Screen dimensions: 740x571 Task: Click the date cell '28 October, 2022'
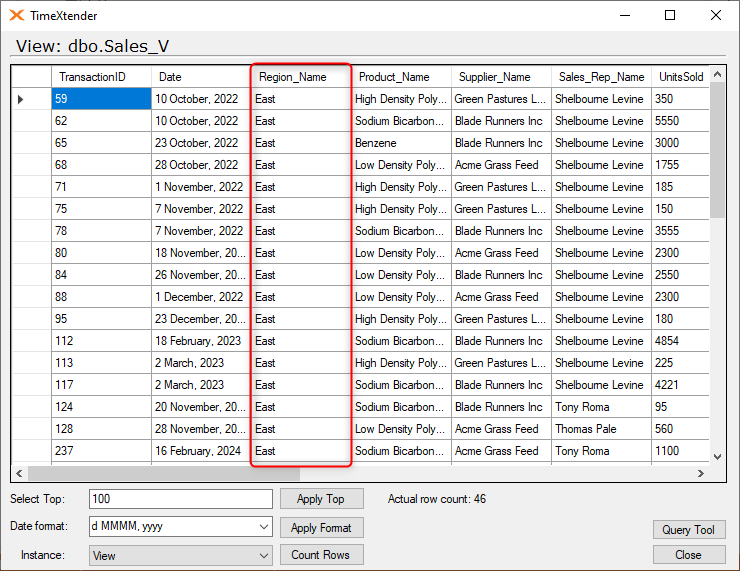point(201,165)
